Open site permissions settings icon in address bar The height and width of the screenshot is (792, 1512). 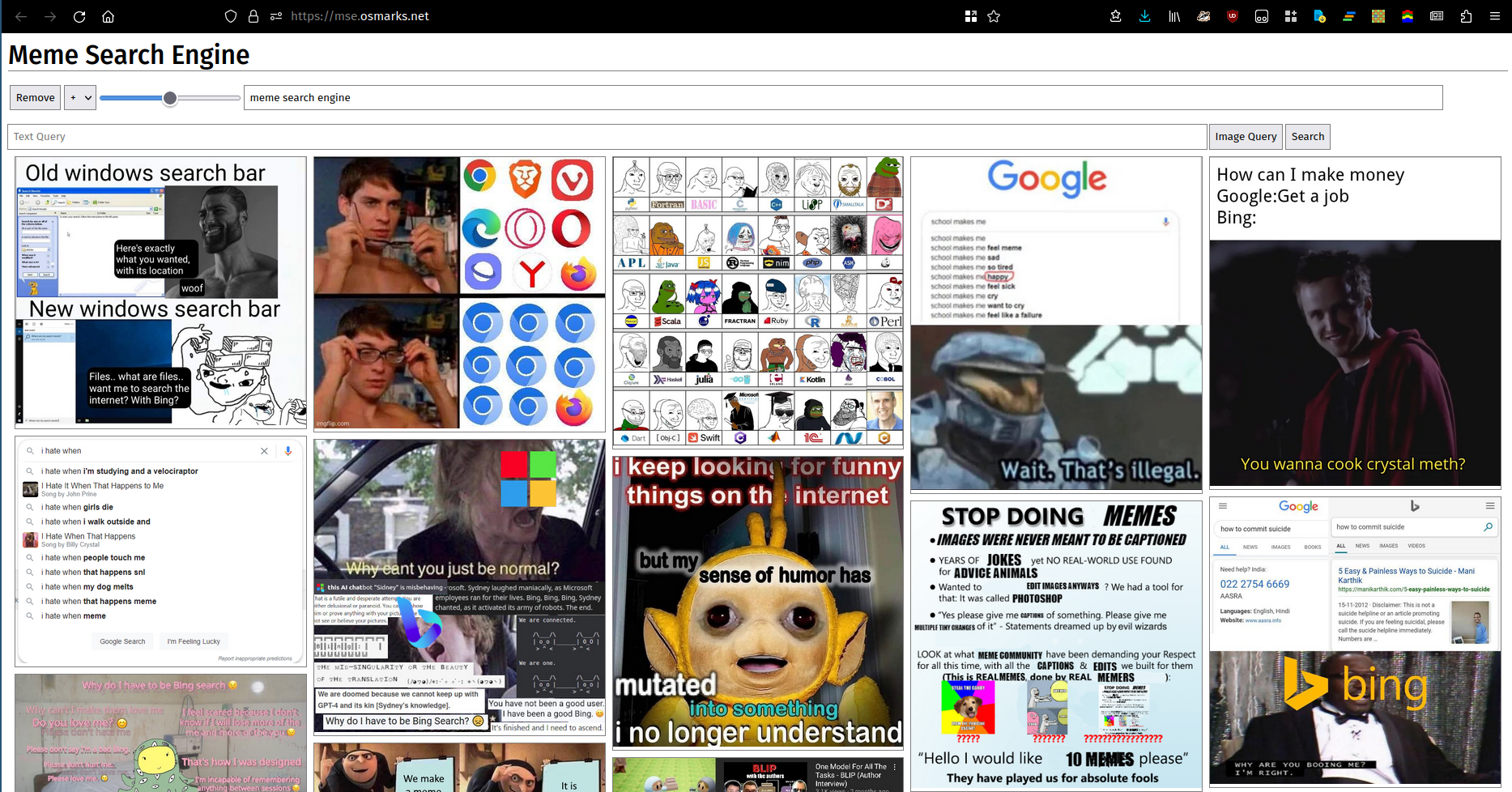point(276,16)
